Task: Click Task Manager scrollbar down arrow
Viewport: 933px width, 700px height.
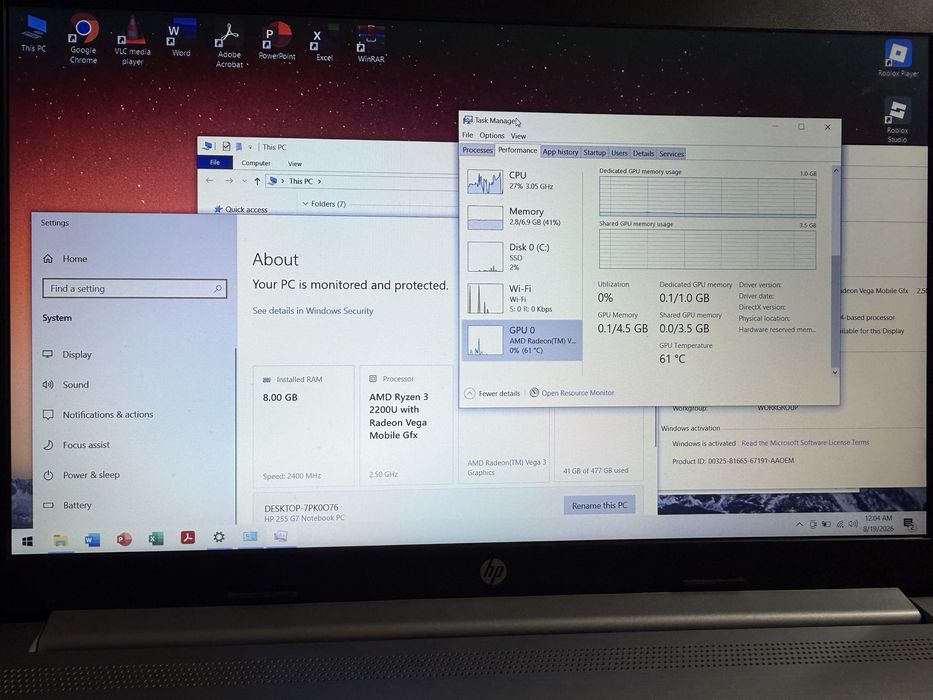Action: point(835,372)
